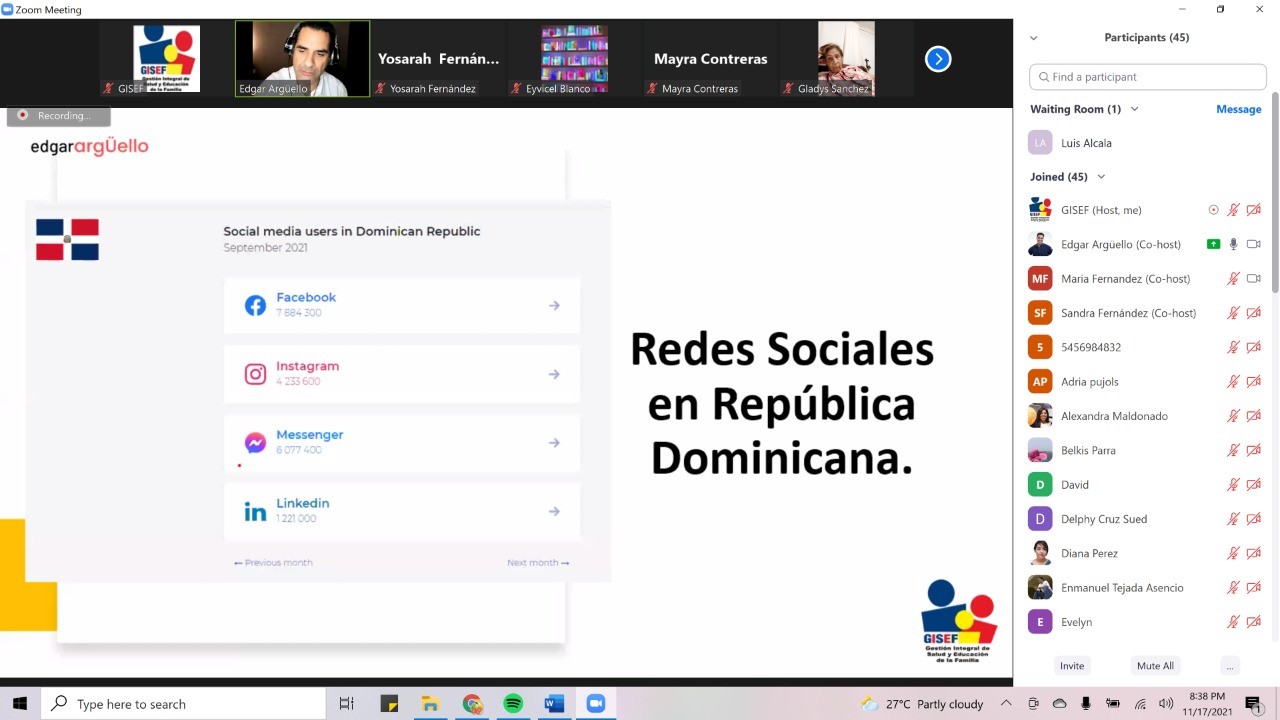Collapse the Waiting Room section

(x=1134, y=109)
